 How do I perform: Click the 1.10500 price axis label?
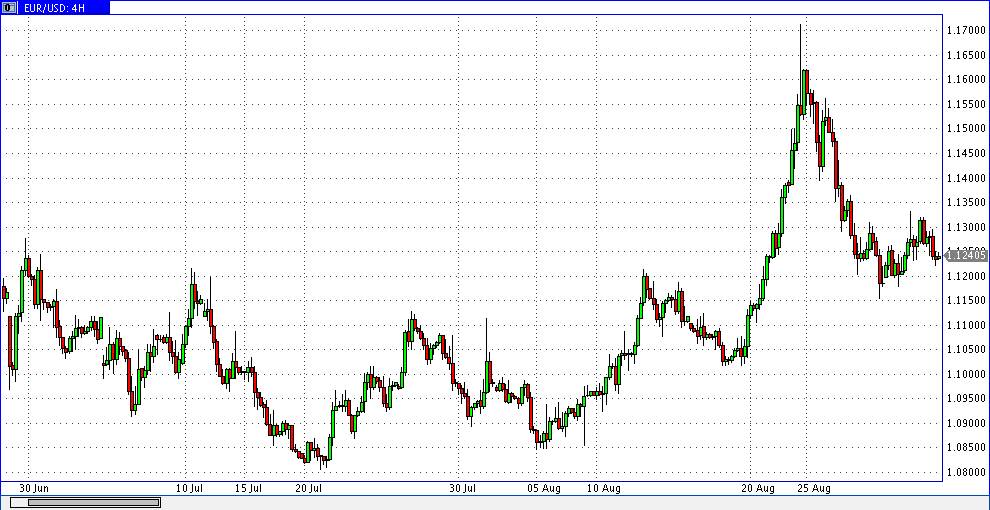coord(966,350)
